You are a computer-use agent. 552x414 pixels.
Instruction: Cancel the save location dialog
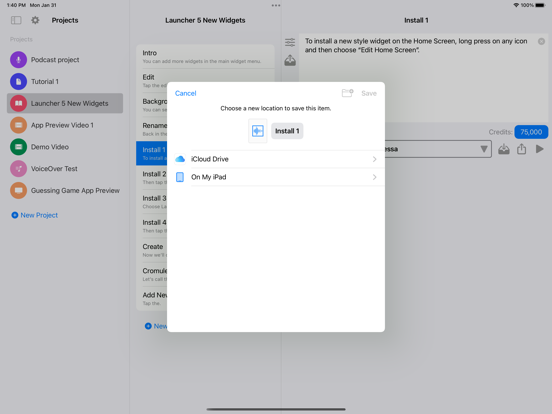[186, 93]
